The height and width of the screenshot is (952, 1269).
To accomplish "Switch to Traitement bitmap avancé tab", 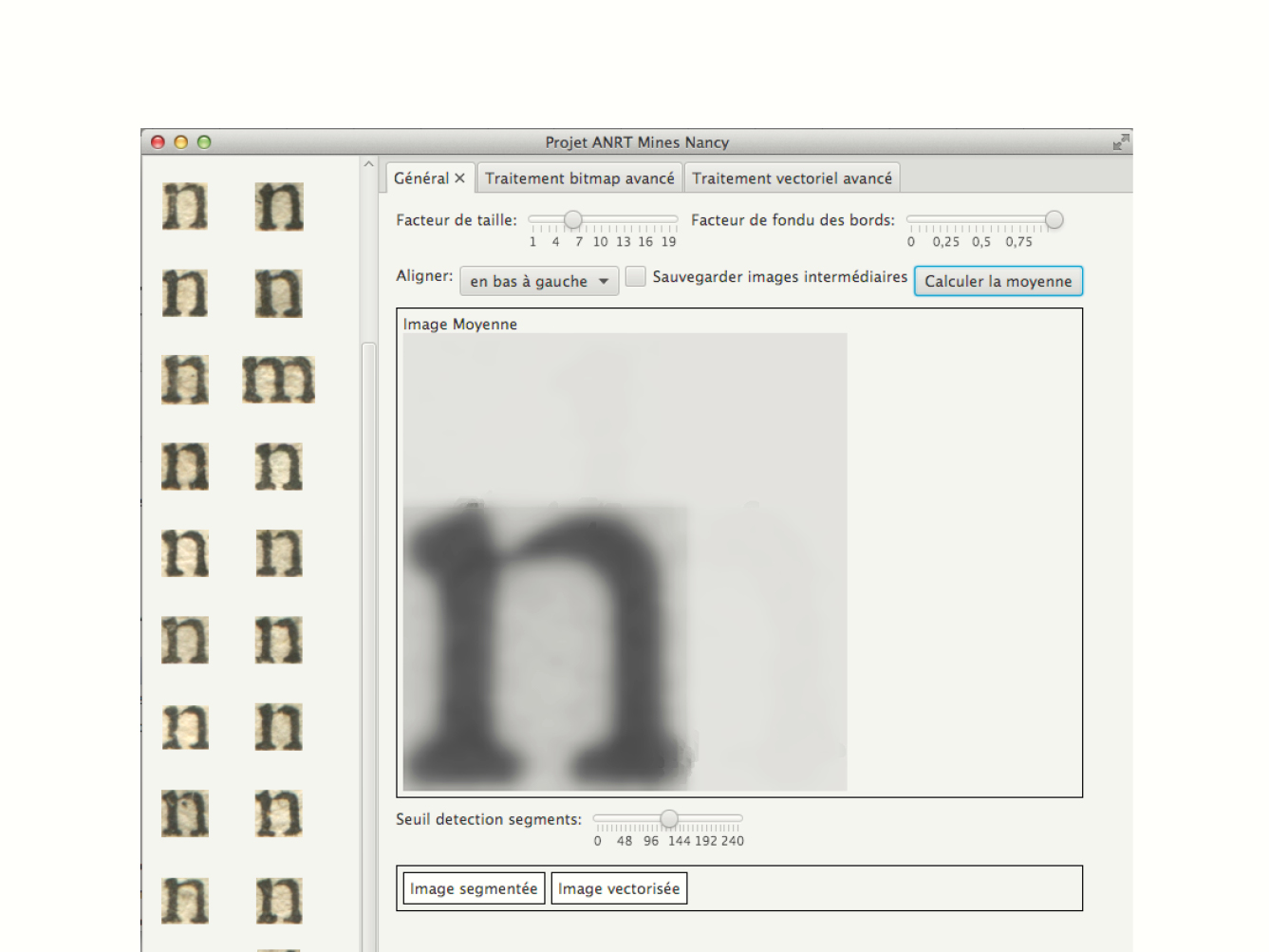I will click(x=579, y=178).
